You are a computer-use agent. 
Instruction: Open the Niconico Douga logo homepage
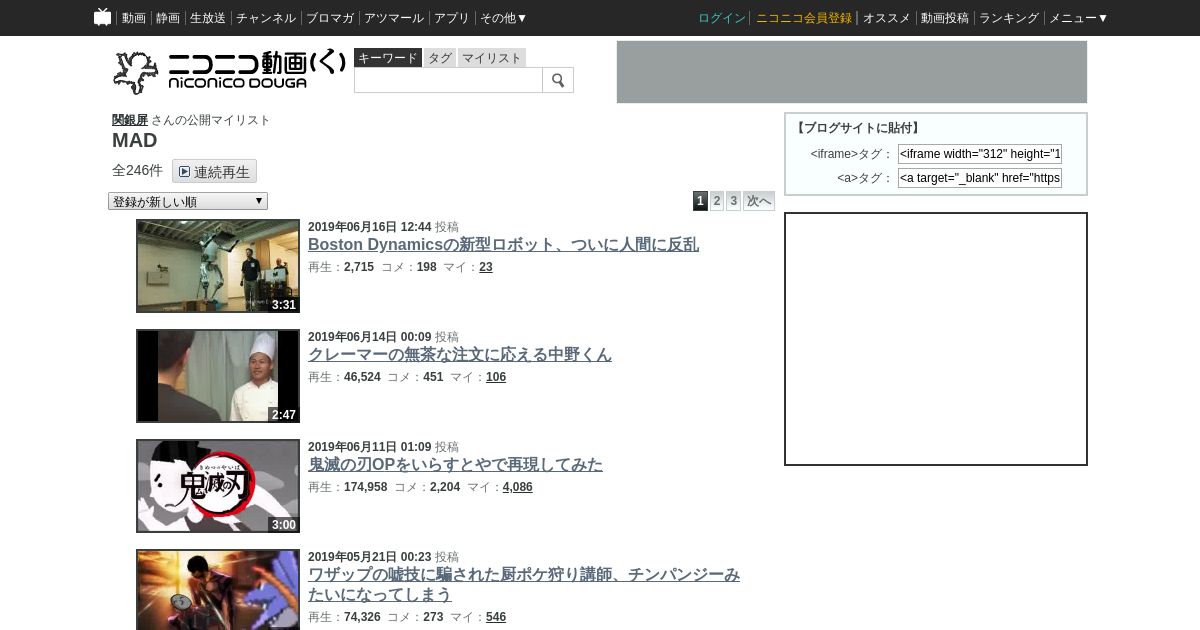click(x=230, y=72)
